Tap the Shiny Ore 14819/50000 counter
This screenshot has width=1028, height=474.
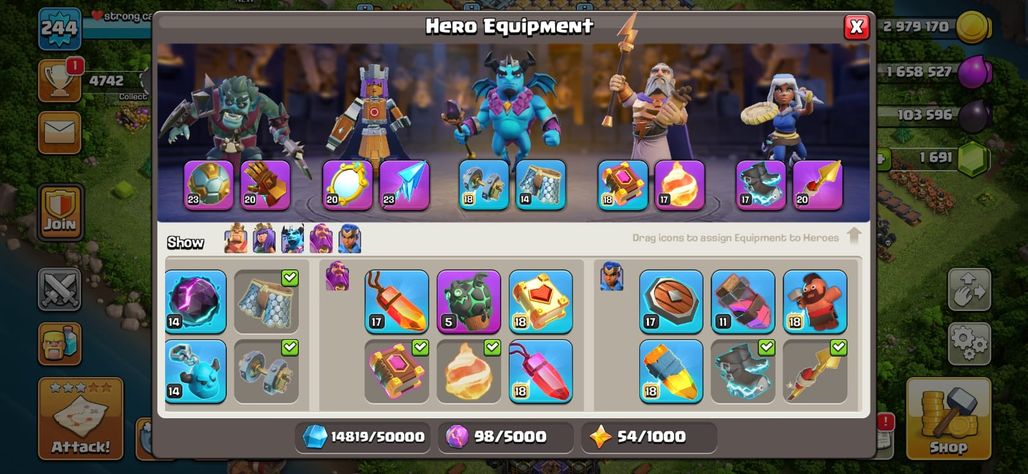363,437
